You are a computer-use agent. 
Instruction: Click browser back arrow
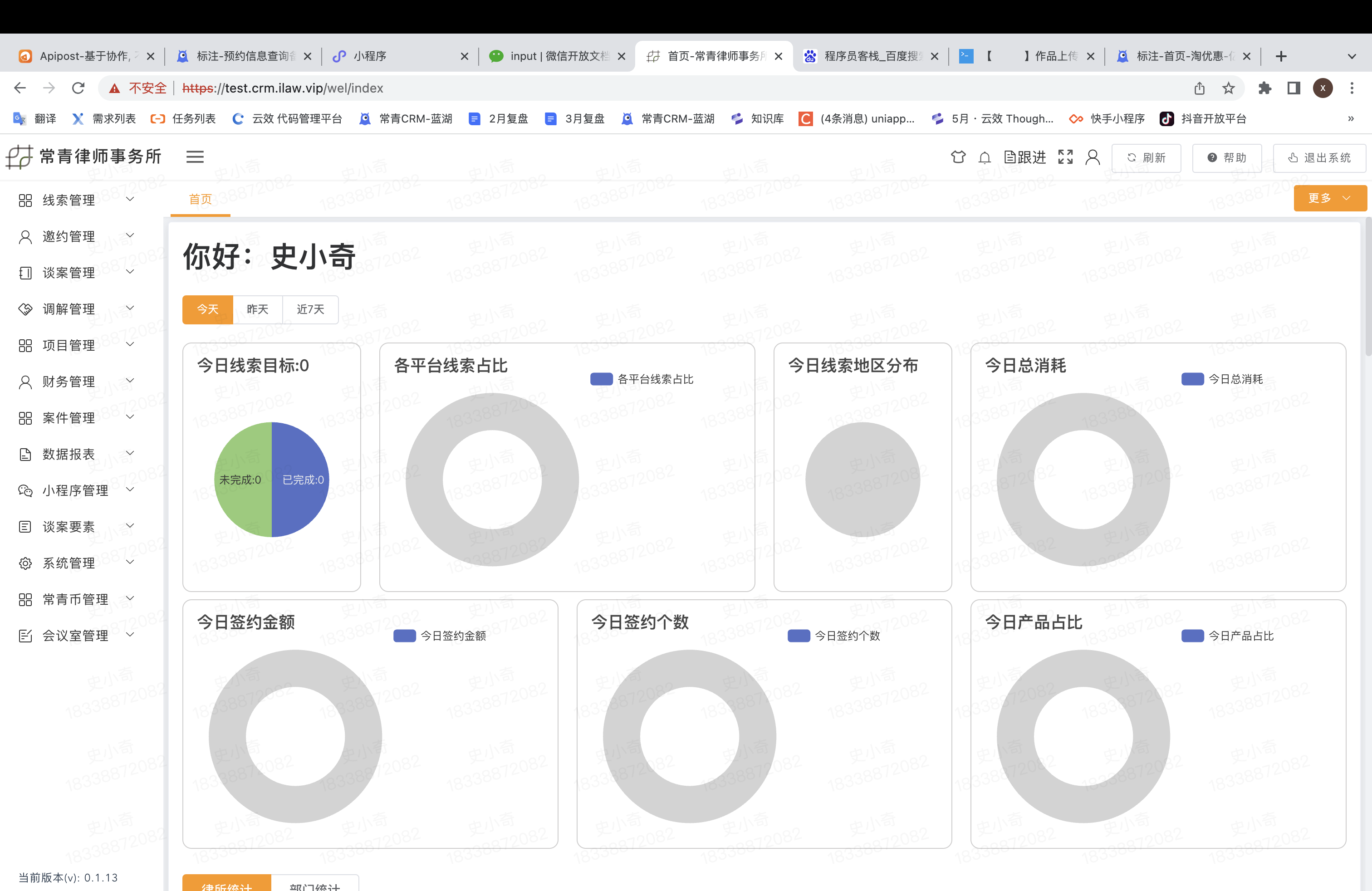click(20, 88)
